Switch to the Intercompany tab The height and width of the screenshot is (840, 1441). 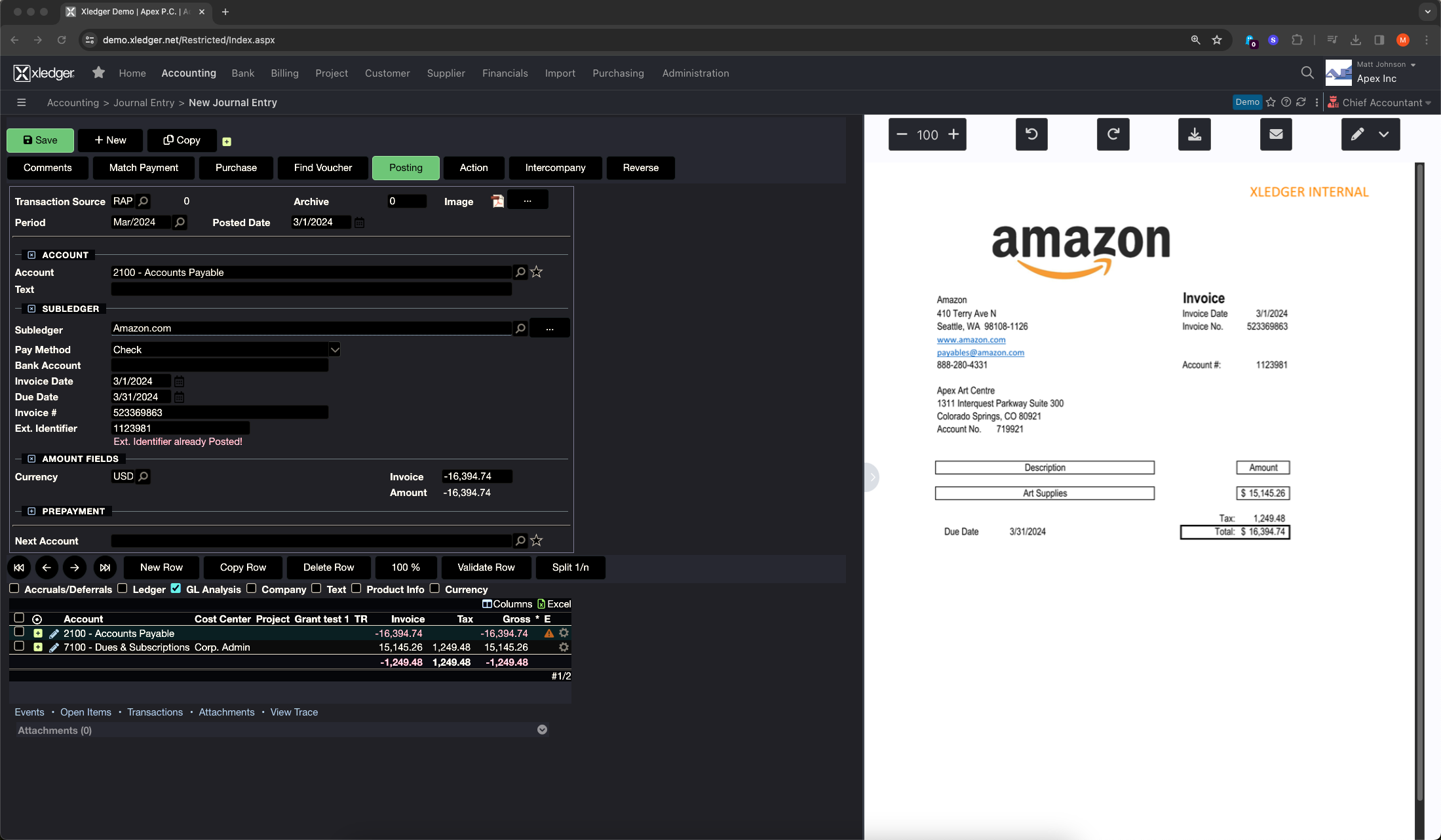[x=555, y=168]
